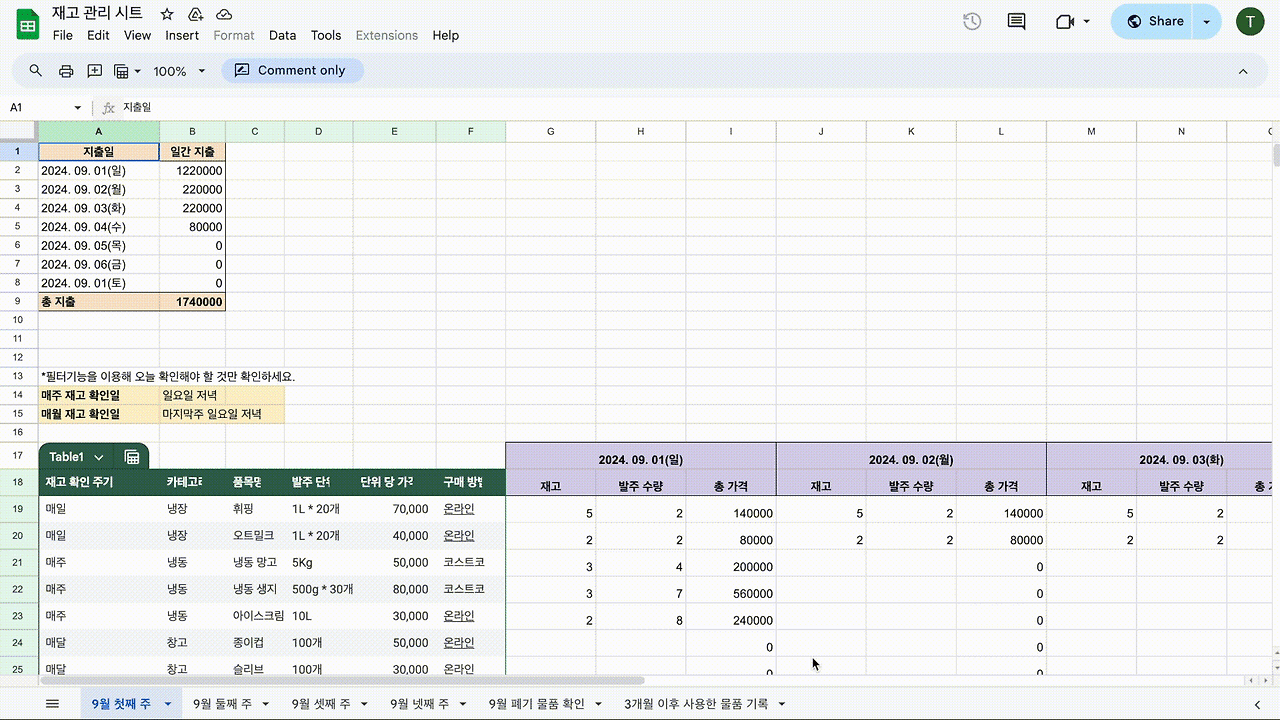Open the all sheets hamburger icon
Viewport: 1280px width, 720px height.
[x=52, y=704]
